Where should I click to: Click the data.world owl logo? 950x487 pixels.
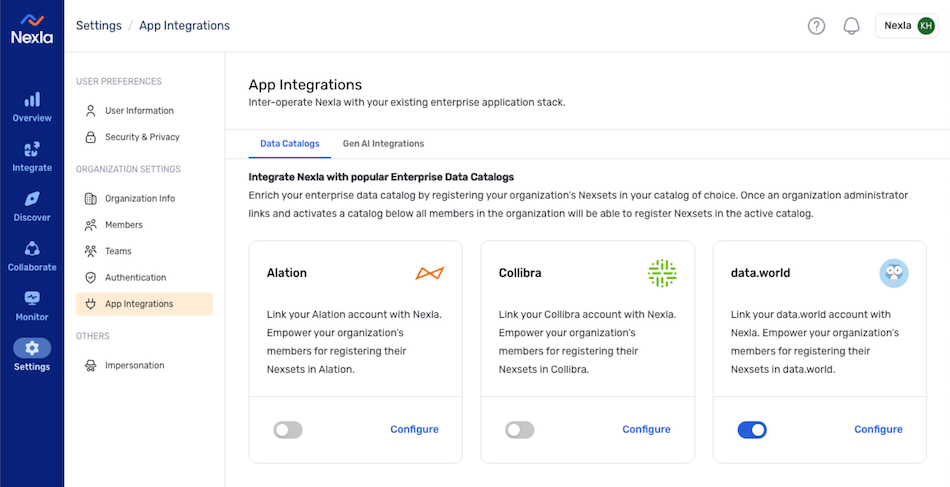(x=894, y=273)
